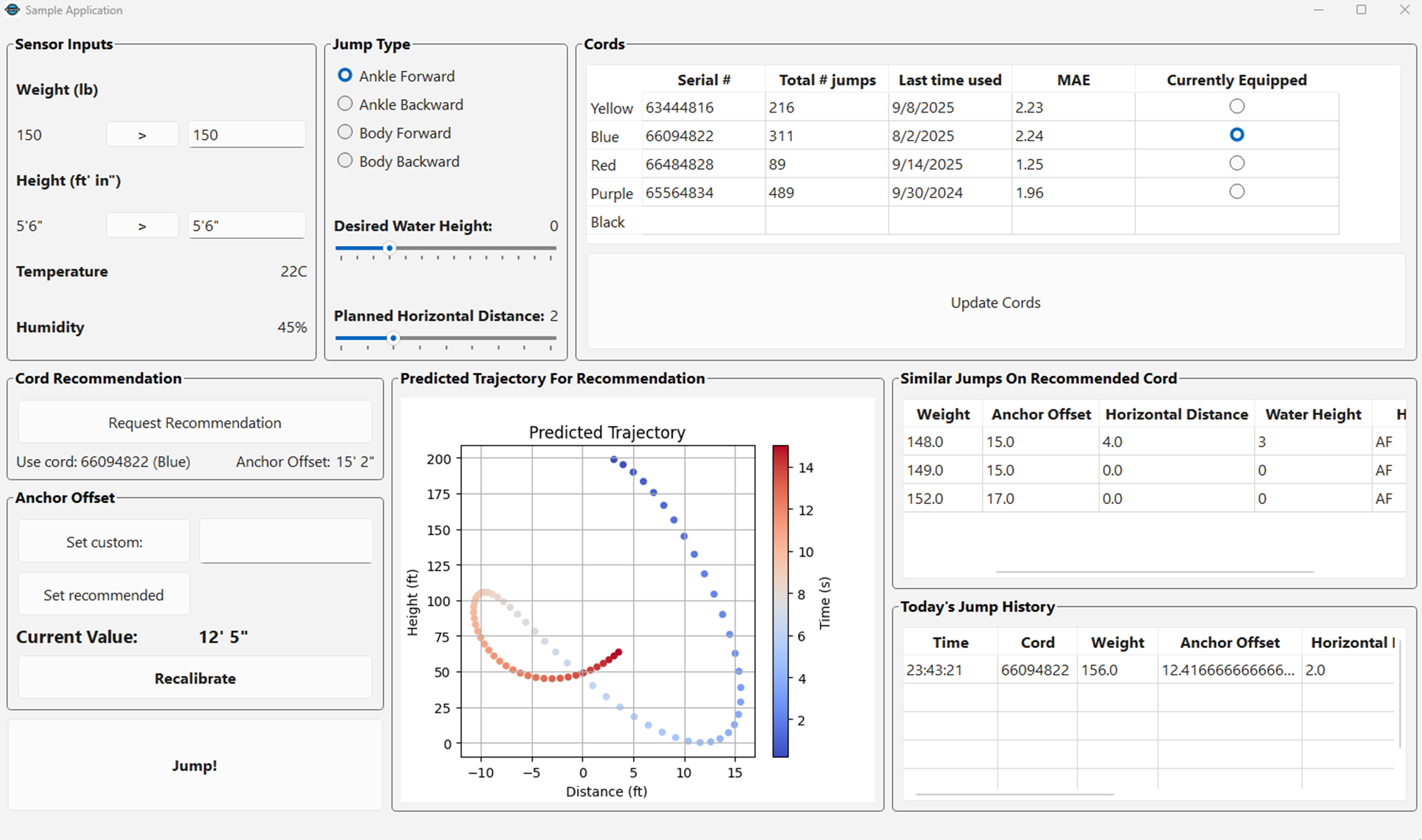Screen dimensions: 1422x840
Task: Select Body Forward jump type
Action: 345,132
